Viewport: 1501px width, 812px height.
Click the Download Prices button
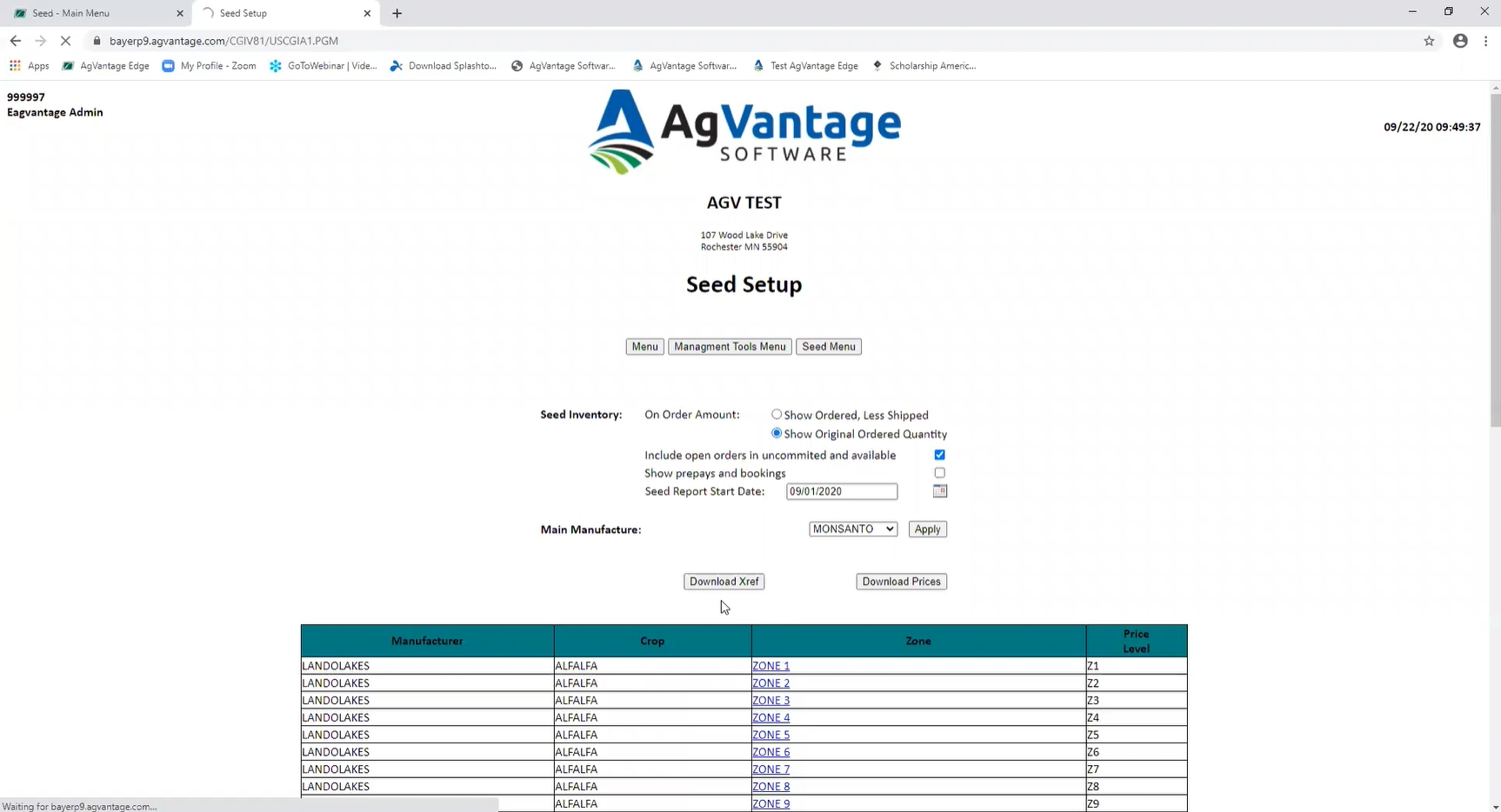[901, 582]
